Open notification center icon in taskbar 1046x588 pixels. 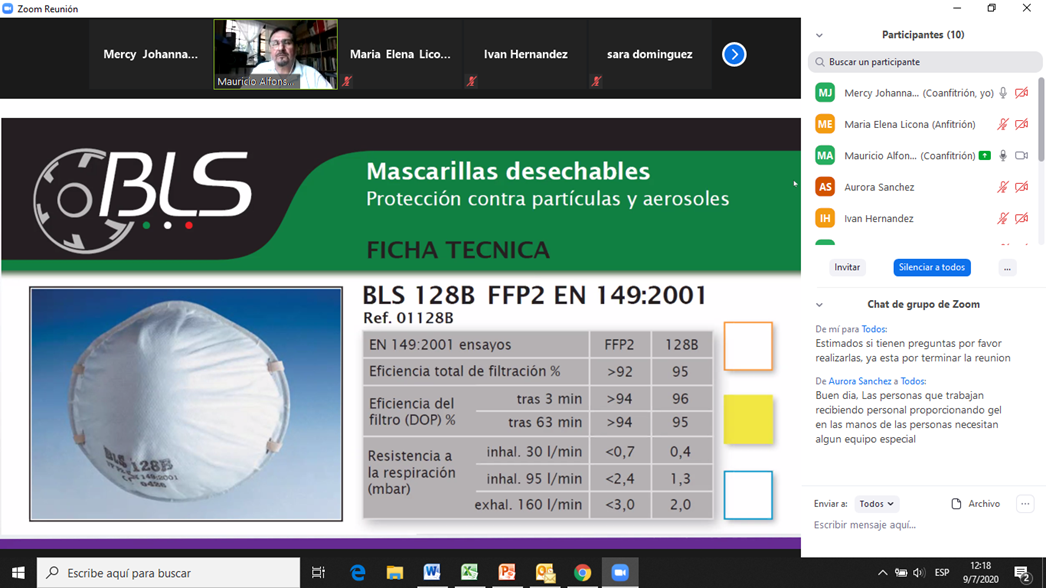1022,573
